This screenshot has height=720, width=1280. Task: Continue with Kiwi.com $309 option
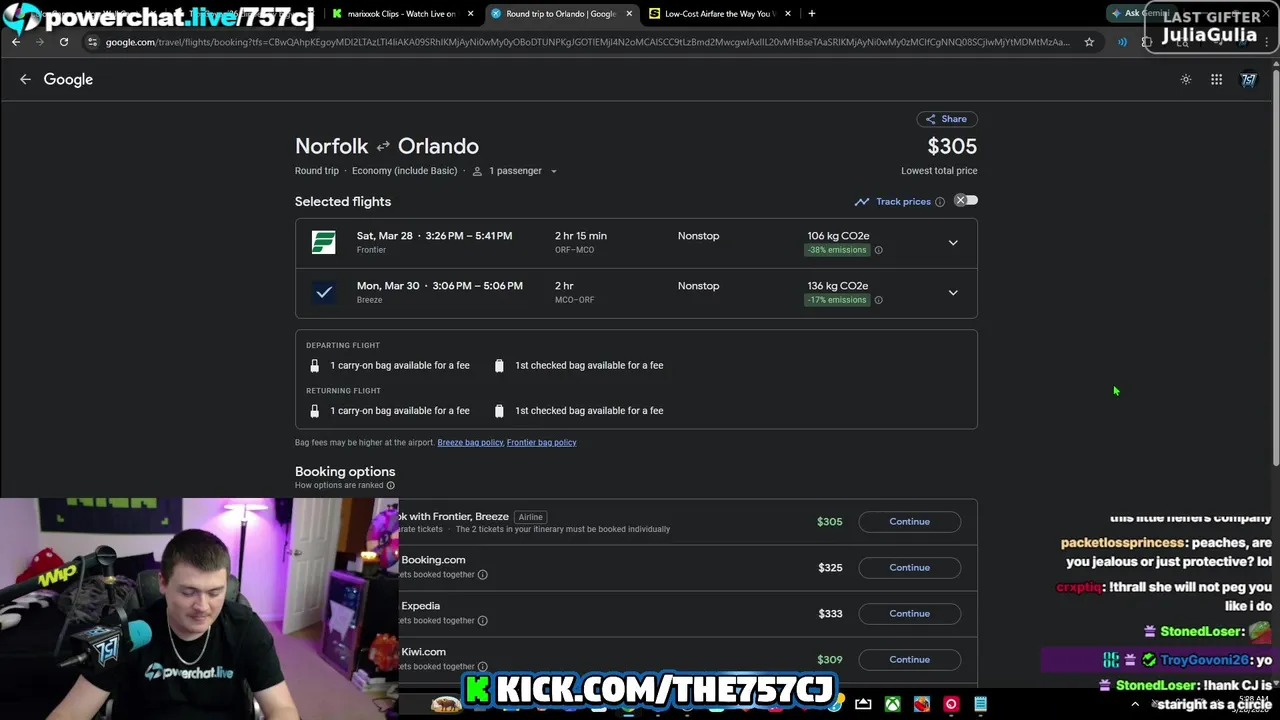pos(909,659)
